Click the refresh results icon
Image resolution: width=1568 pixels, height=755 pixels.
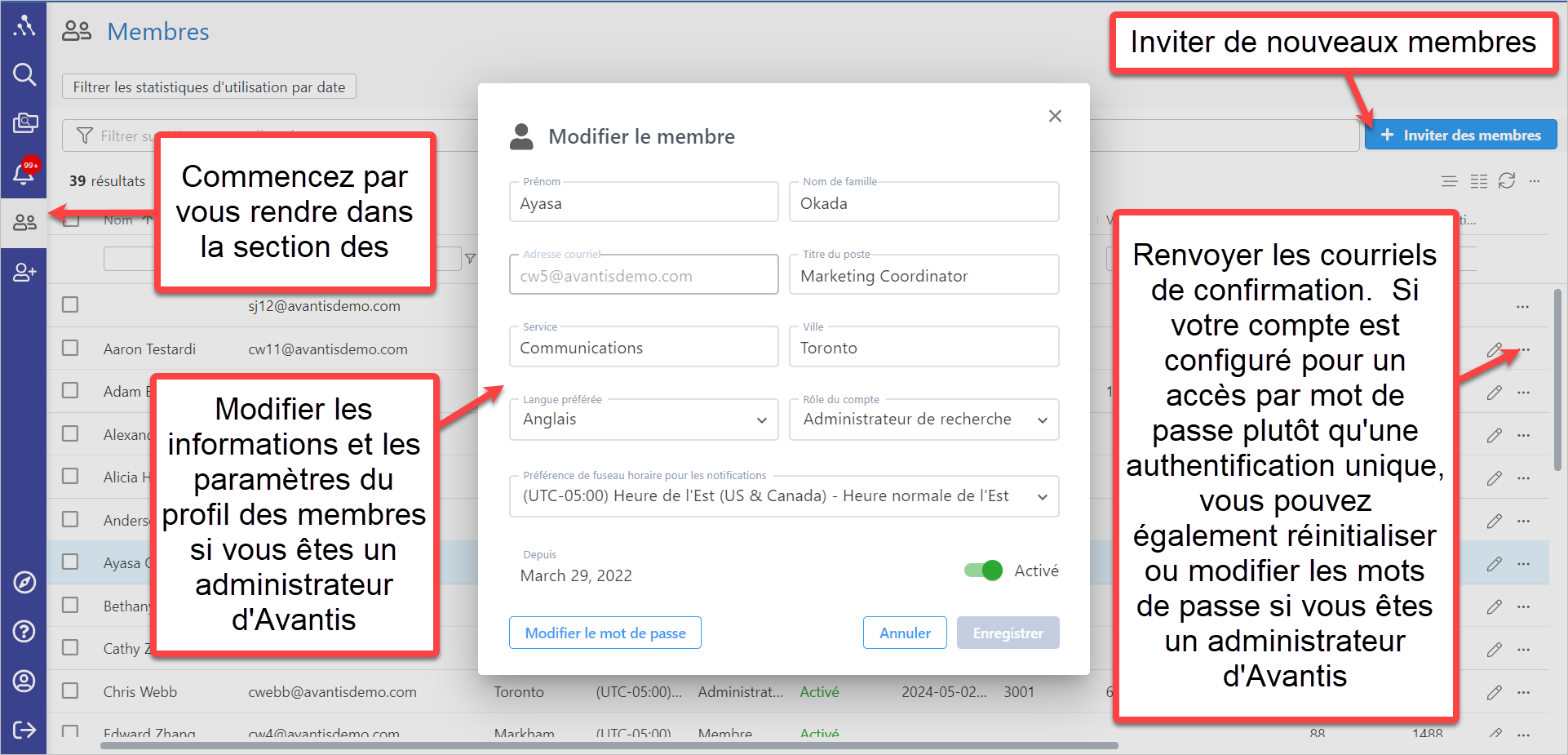click(x=1507, y=180)
